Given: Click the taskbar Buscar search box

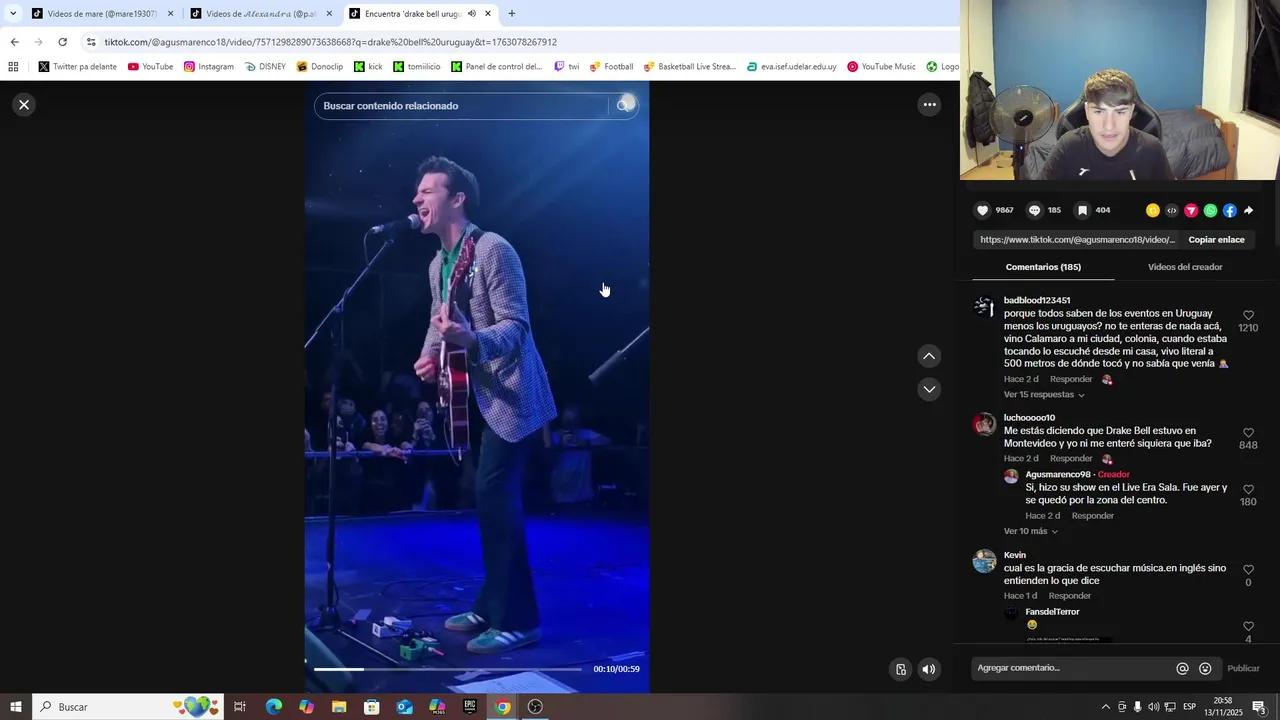Looking at the screenshot, I should pos(127,707).
